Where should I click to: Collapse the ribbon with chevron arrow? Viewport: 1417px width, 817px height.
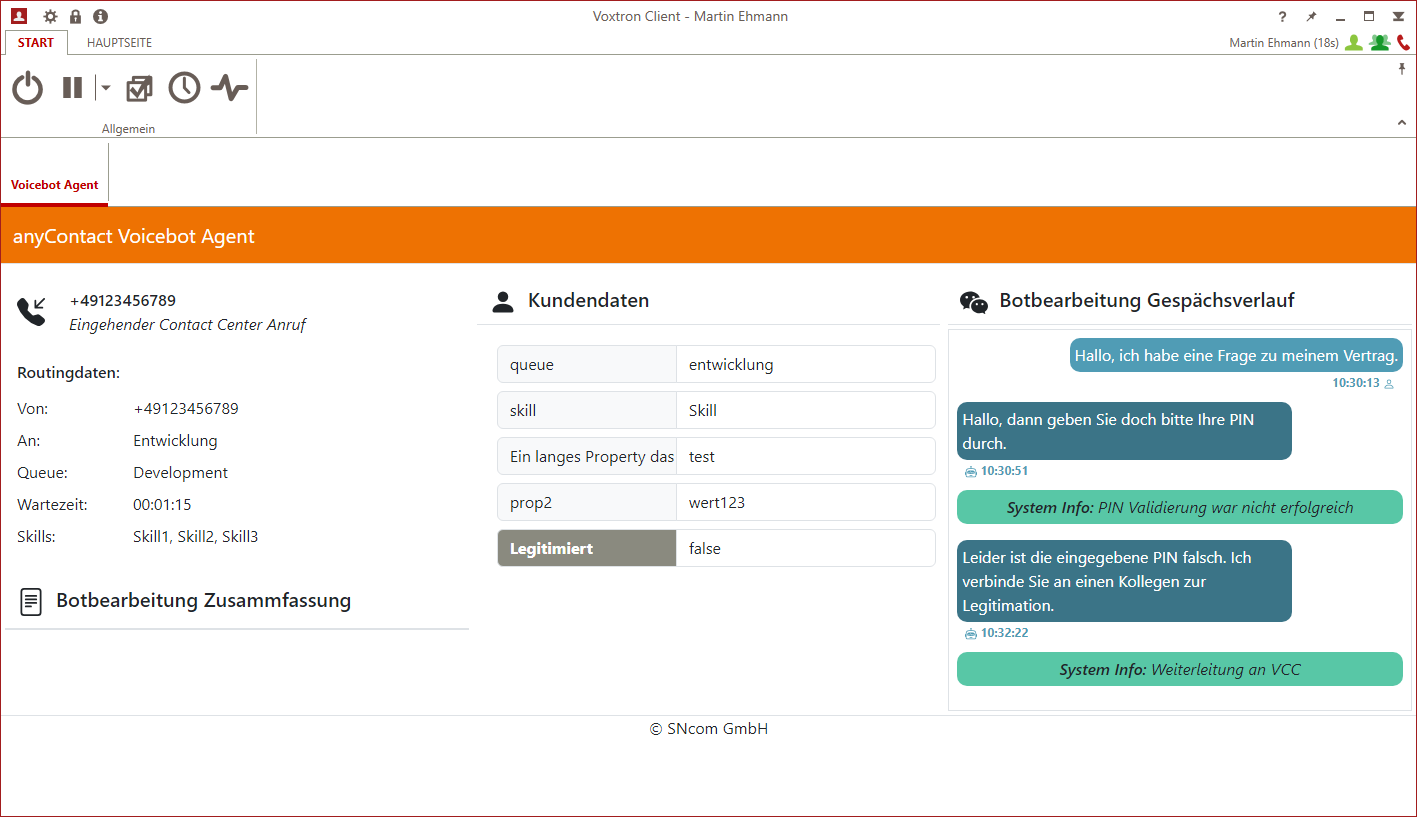click(x=1402, y=122)
